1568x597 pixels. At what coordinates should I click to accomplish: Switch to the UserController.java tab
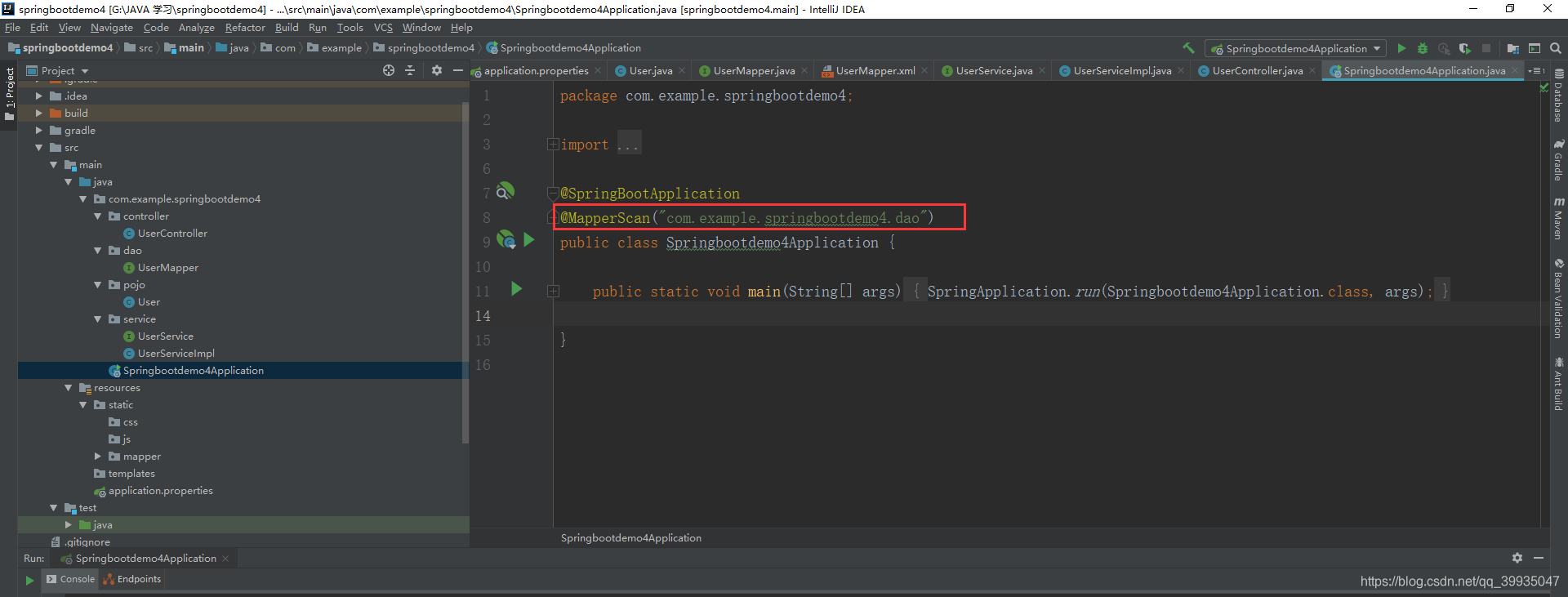coord(1257,71)
